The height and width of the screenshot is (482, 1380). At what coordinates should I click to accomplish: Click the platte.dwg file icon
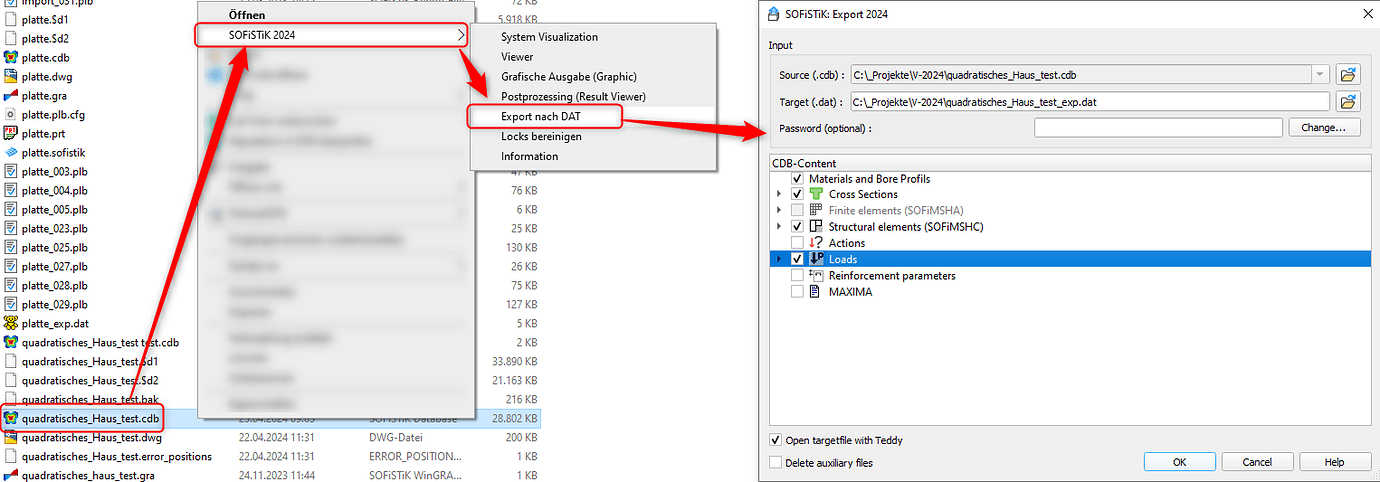[x=11, y=76]
